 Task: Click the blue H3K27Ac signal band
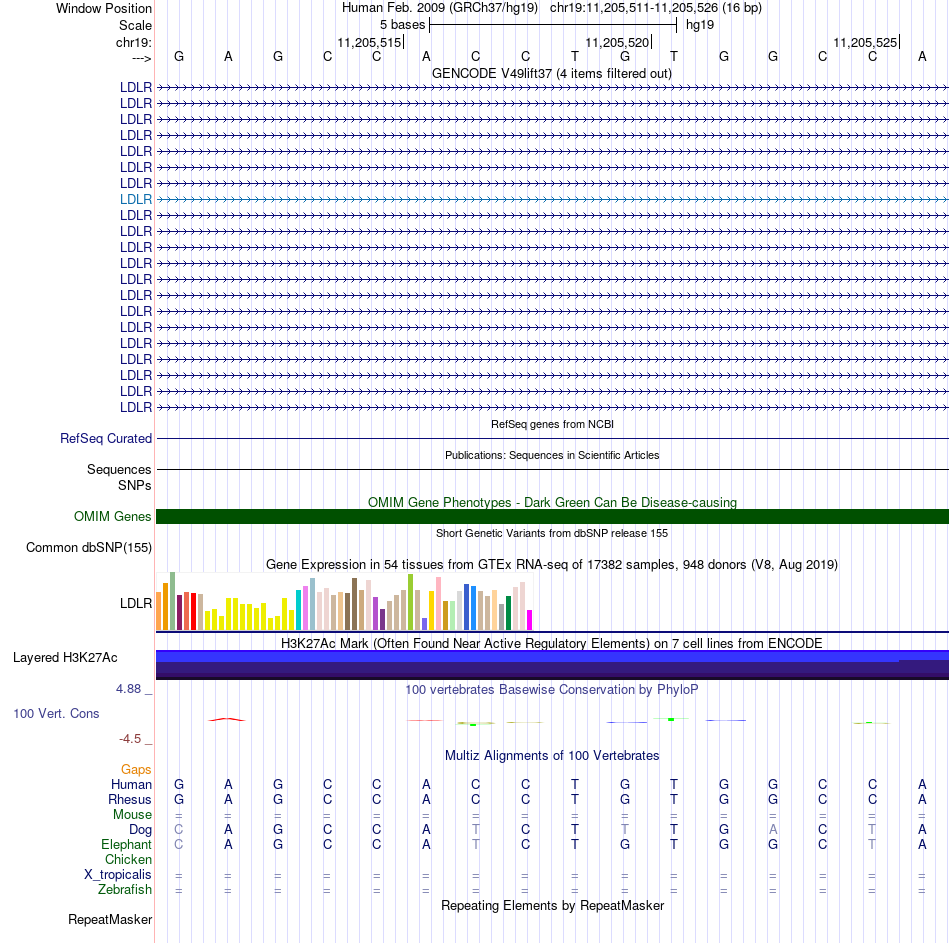coord(553,665)
